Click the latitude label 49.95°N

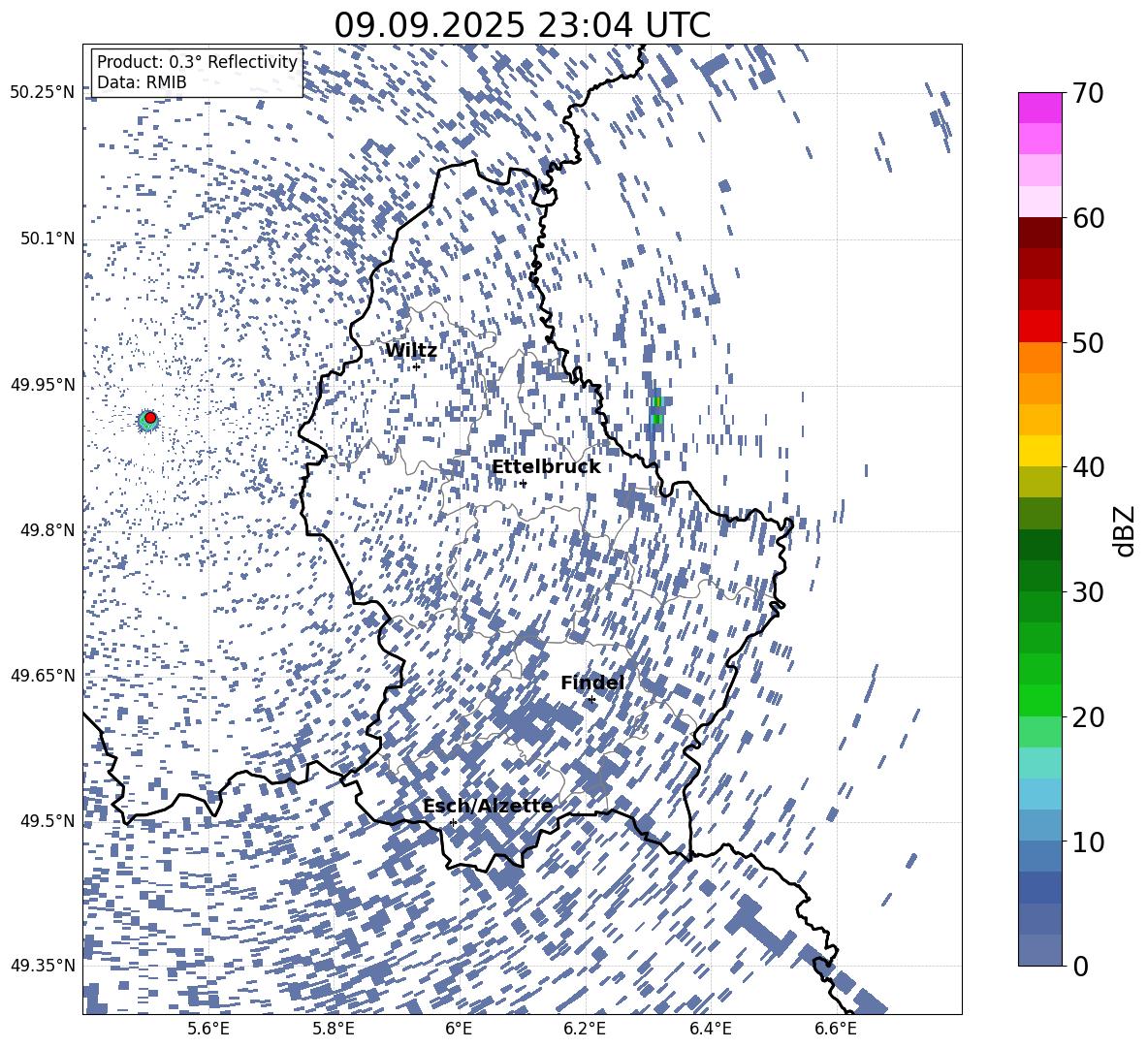(x=43, y=385)
